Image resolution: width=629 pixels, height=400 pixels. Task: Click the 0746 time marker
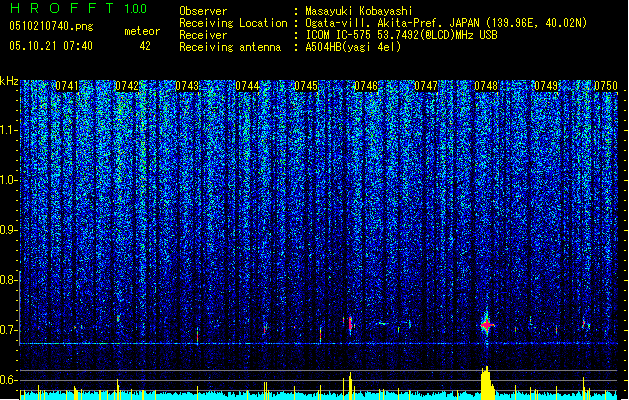point(366,86)
